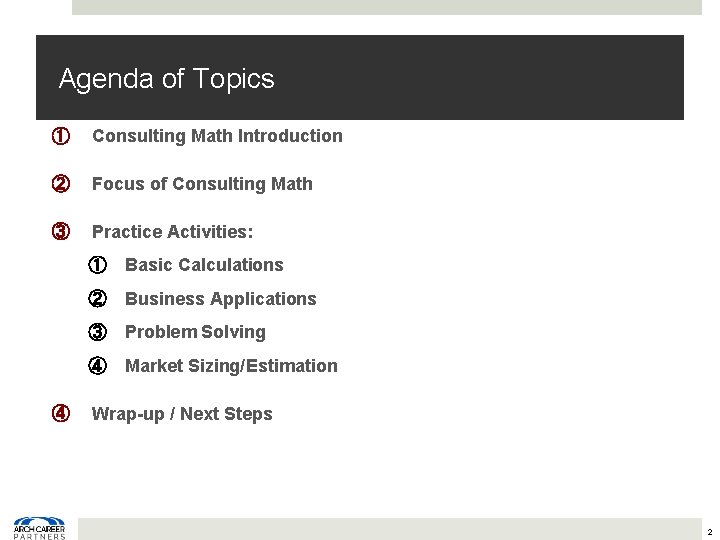Choose the Basic Calculations sub-item
Viewport: 720px width, 540px height.
click(204, 265)
